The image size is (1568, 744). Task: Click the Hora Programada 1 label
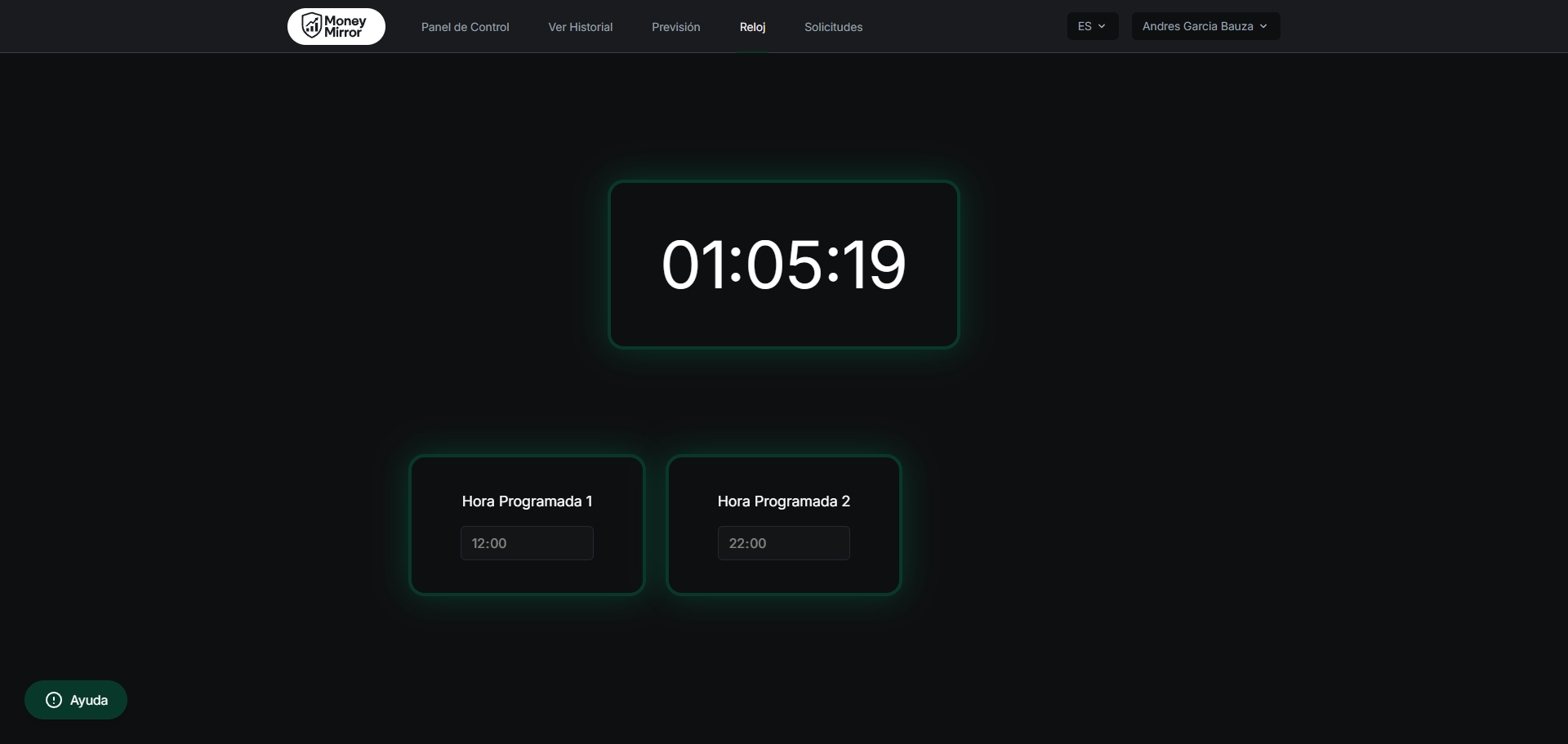tap(527, 501)
